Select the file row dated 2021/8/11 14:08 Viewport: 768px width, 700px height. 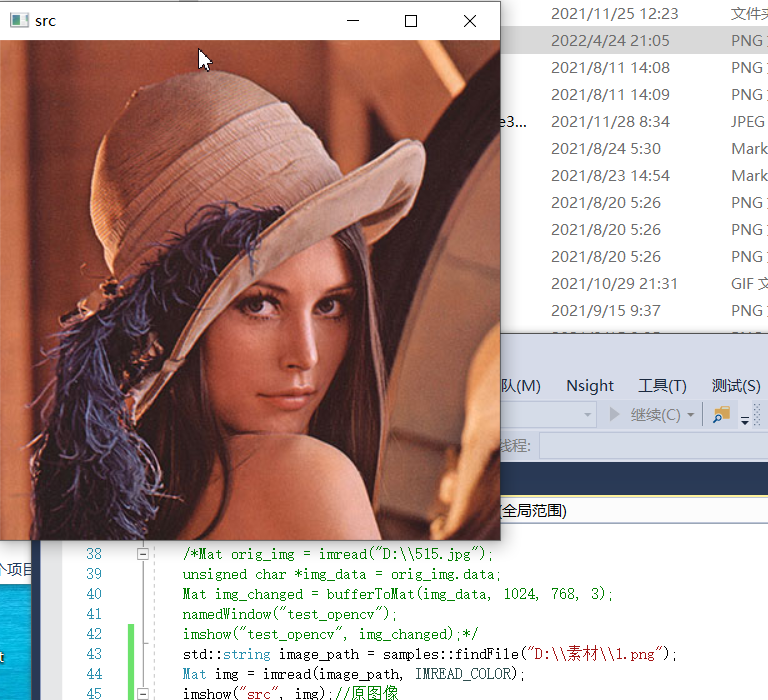click(x=634, y=67)
